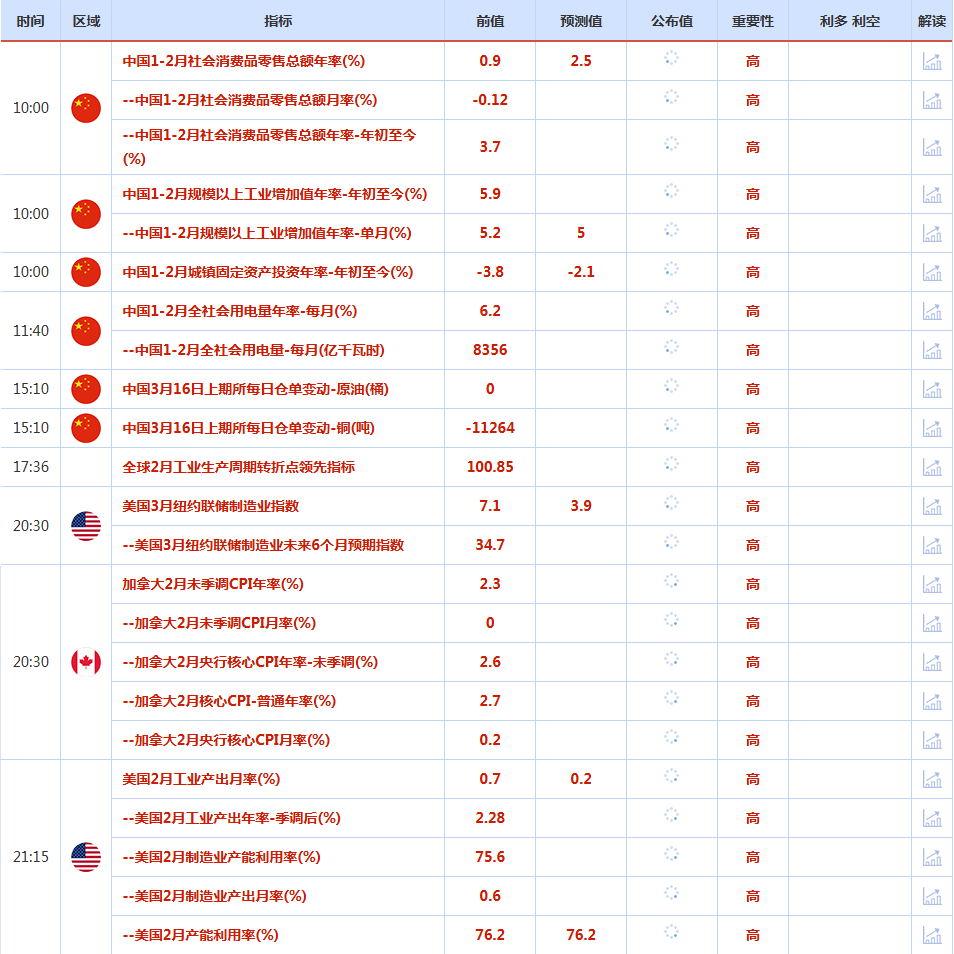This screenshot has height=954, width=954.
Task: Select forecast value 2.5
Action: coord(581,61)
